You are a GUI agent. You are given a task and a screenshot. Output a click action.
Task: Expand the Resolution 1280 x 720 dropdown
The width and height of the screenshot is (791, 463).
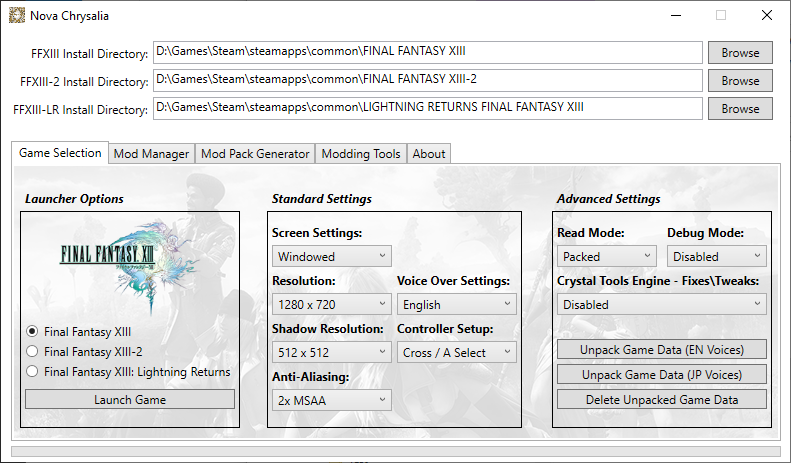click(331, 304)
